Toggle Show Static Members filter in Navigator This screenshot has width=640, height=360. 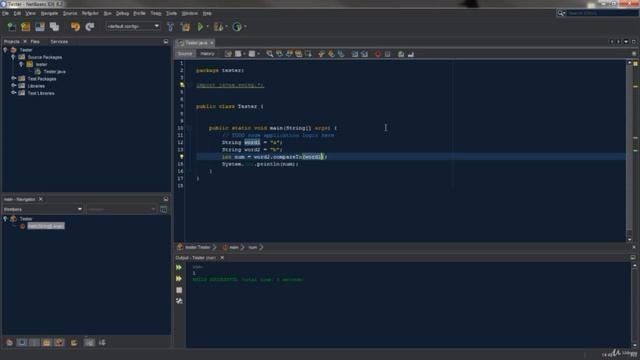35,342
